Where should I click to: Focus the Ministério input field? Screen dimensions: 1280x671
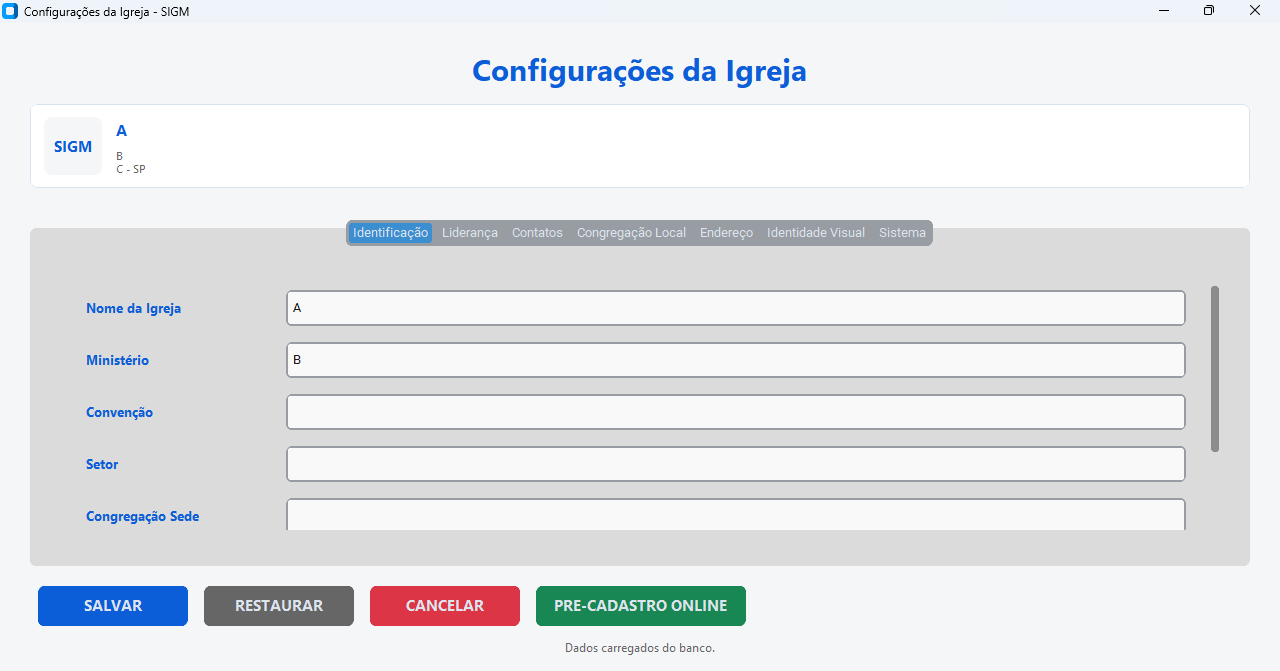(736, 360)
